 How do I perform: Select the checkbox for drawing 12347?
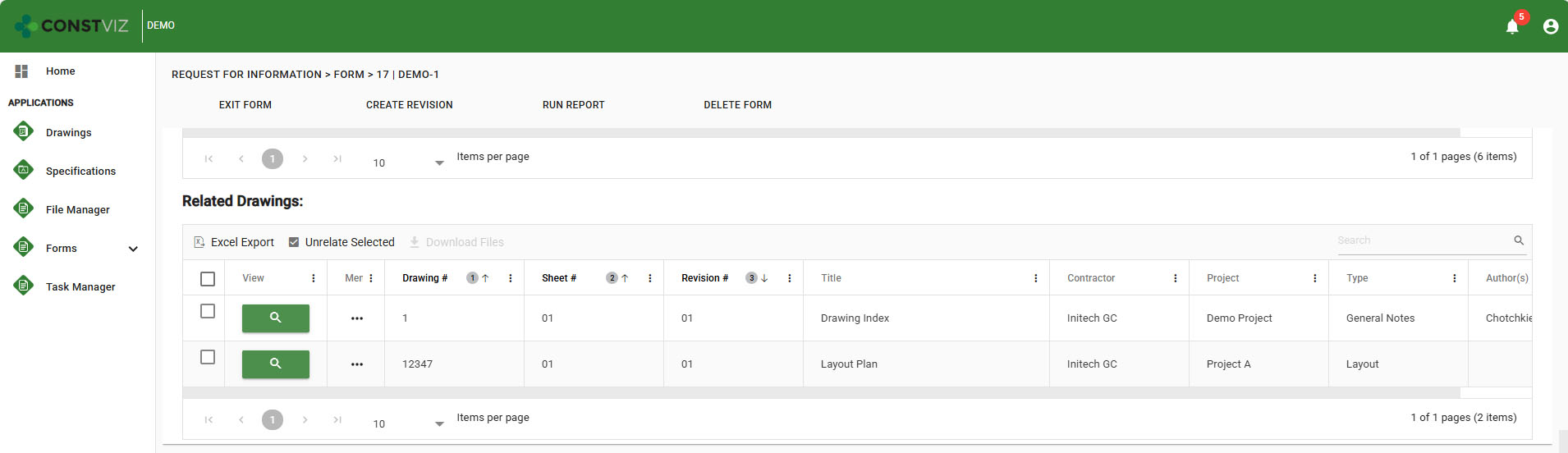[208, 357]
